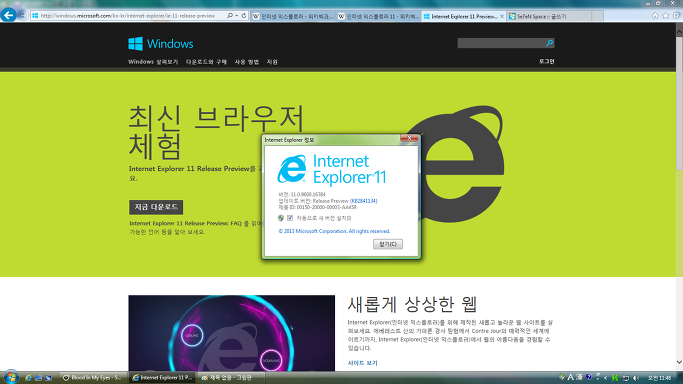Click the blue help icon in language bar
The image size is (683, 384).
[589, 377]
